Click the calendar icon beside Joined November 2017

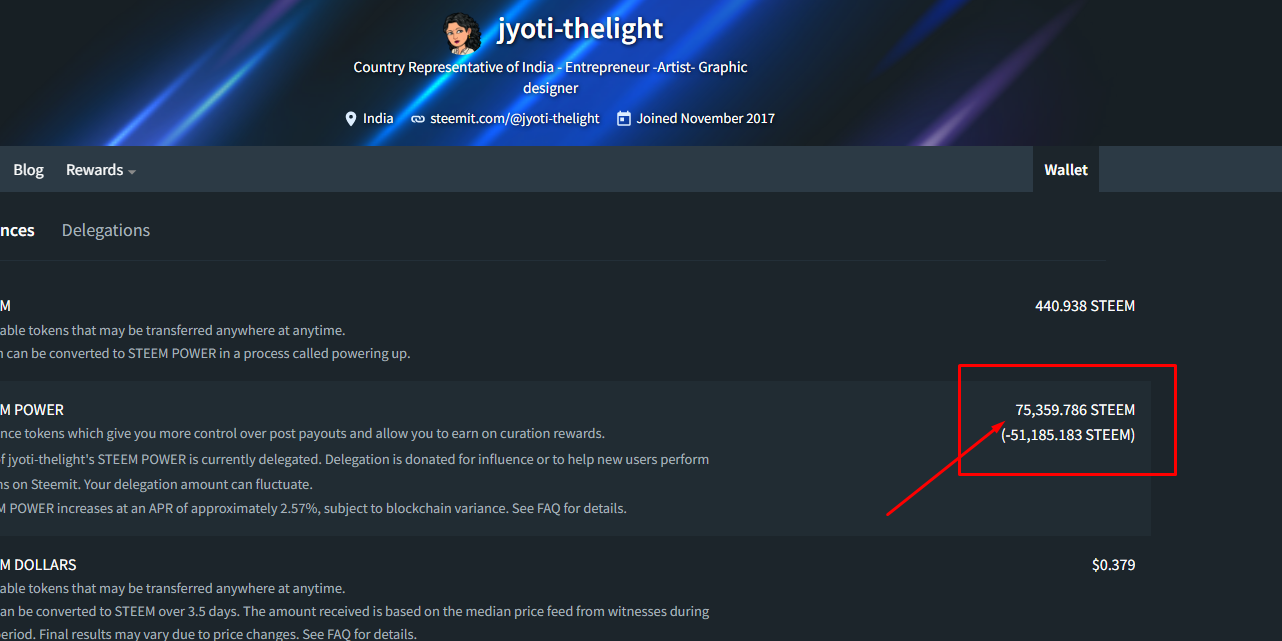coord(624,118)
